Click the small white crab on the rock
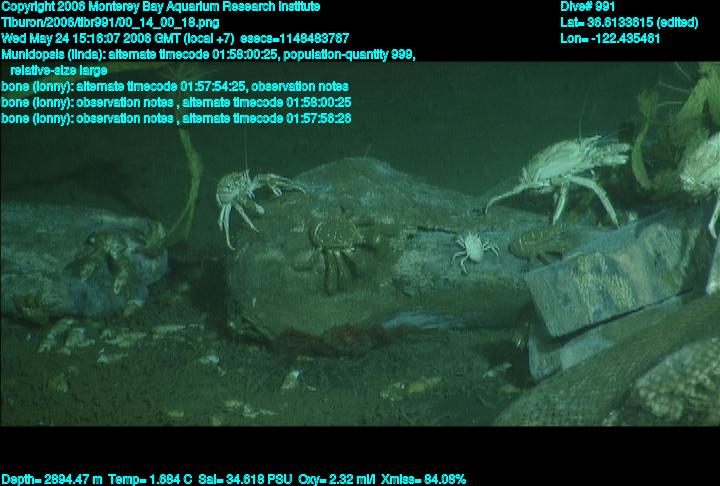 [x=474, y=249]
